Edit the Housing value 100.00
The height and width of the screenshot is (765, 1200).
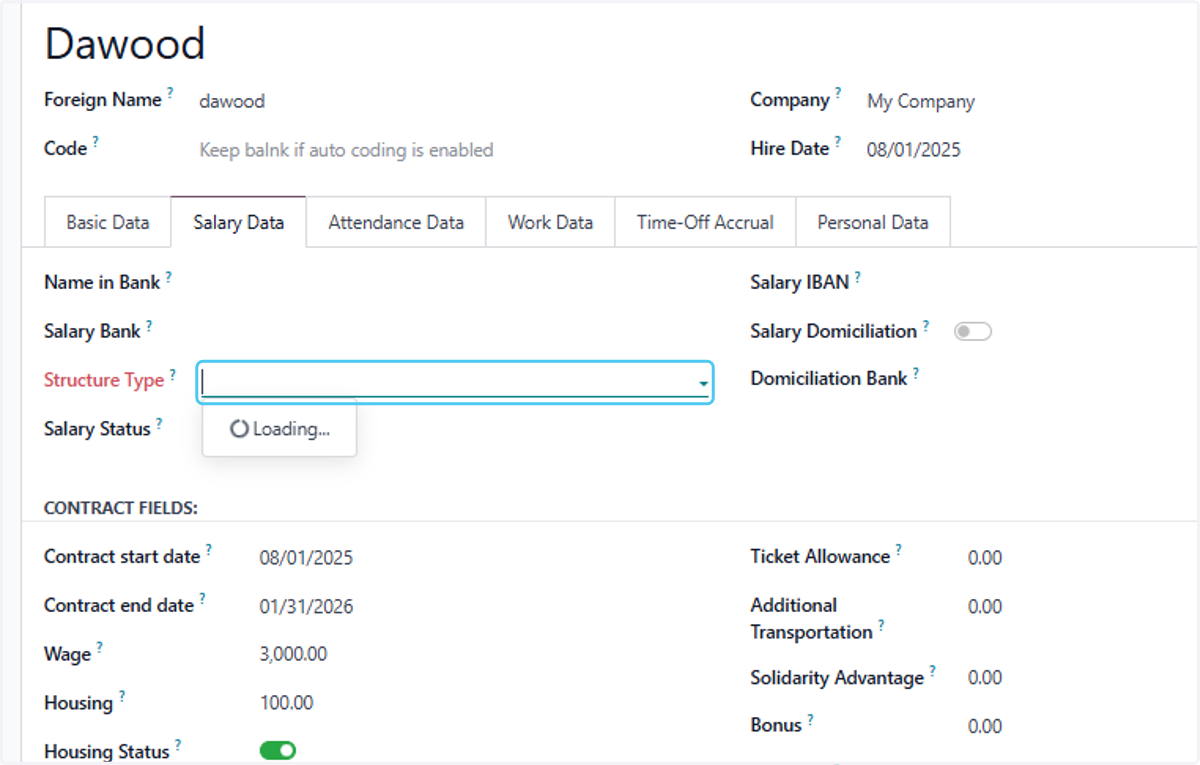click(286, 703)
